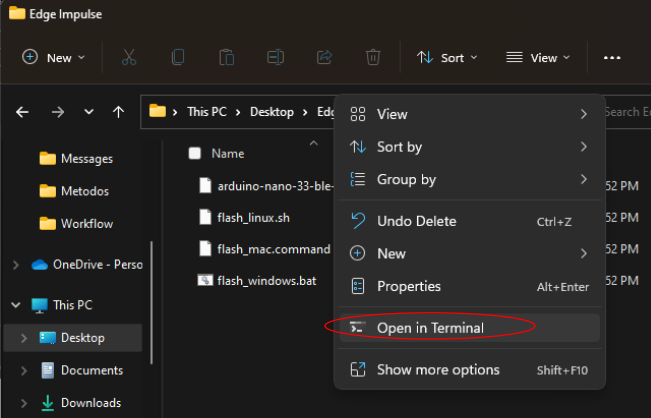This screenshot has width=651, height=418.
Task: Open the Sort dropdown in toolbar
Action: tap(447, 57)
